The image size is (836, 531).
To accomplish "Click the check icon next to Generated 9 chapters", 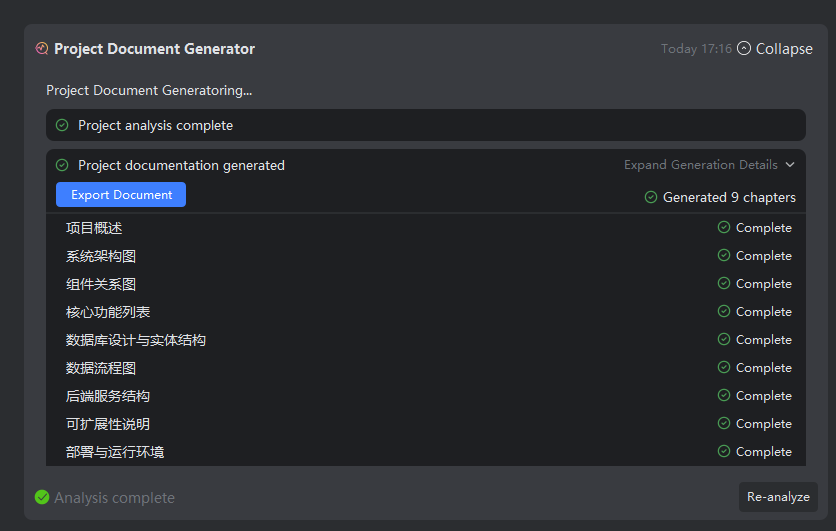I will click(651, 197).
